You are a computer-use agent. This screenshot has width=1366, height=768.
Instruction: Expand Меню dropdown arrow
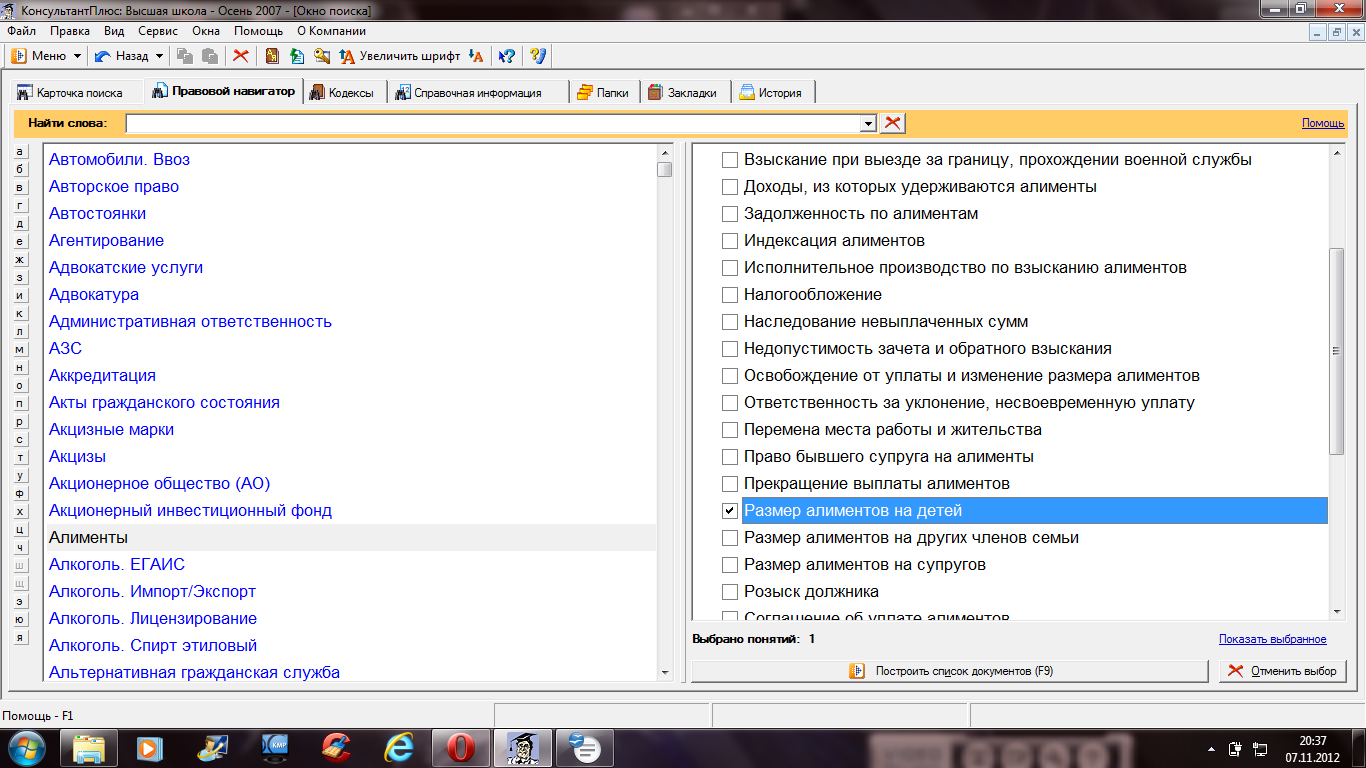[78, 56]
